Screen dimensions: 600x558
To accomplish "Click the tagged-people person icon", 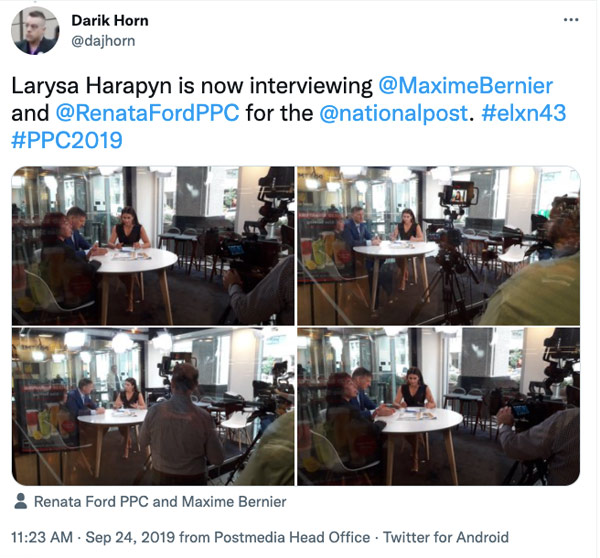I will pos(21,501).
